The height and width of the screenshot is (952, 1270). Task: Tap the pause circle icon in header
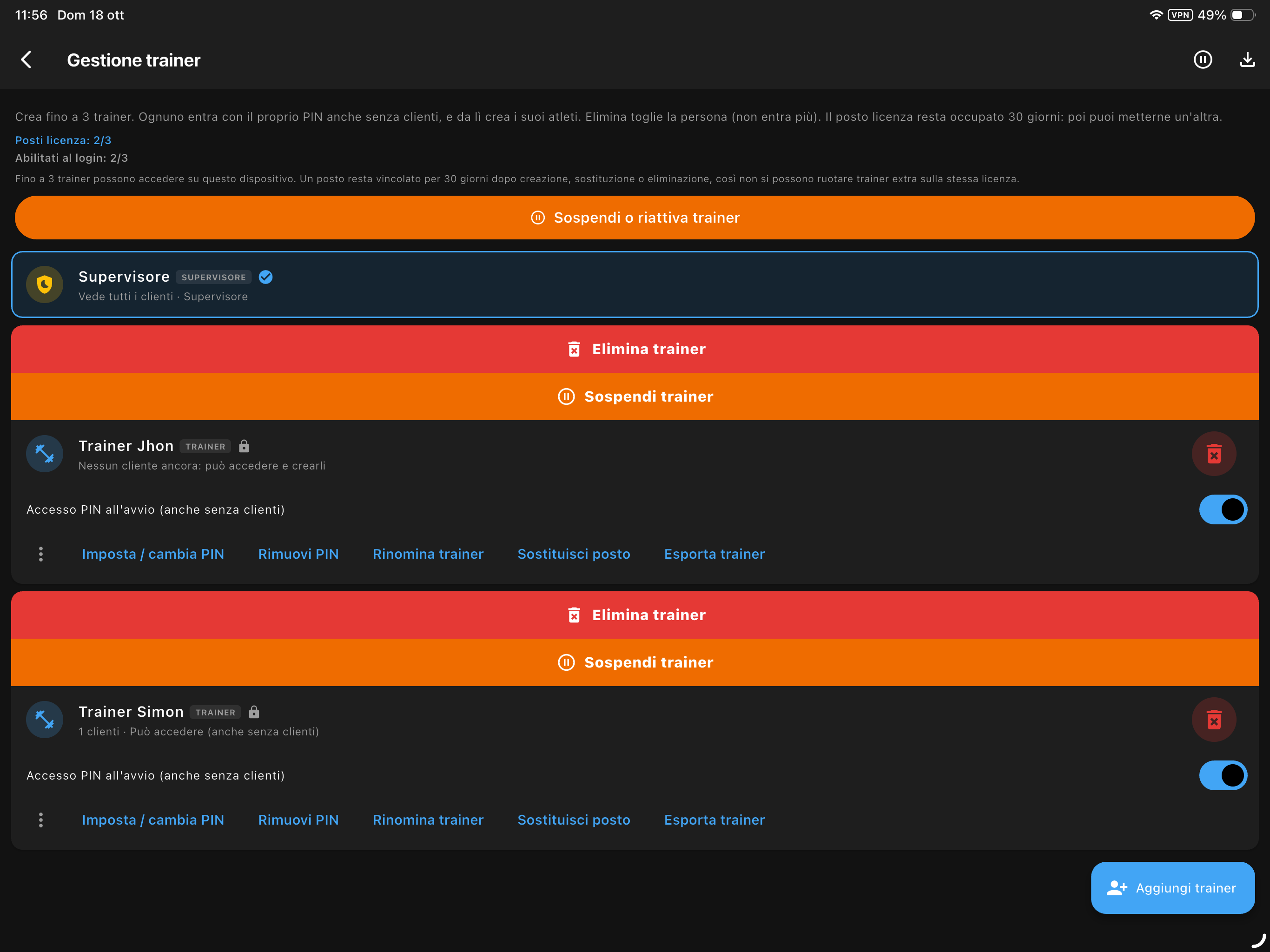1203,59
